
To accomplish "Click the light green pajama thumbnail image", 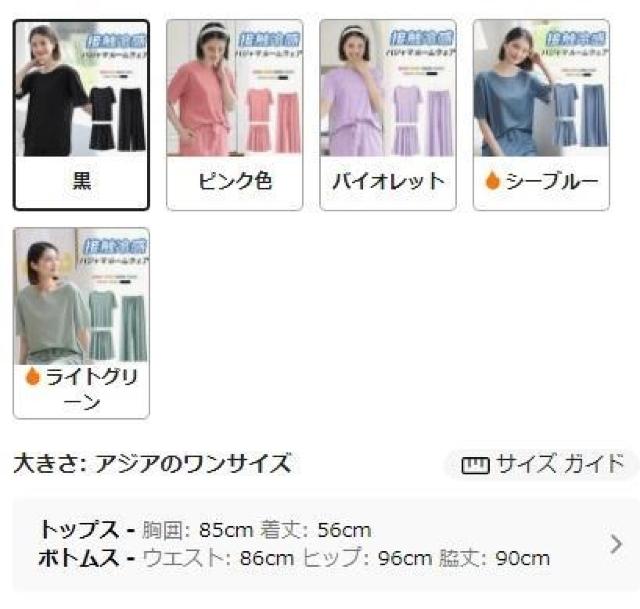I will point(81,296).
